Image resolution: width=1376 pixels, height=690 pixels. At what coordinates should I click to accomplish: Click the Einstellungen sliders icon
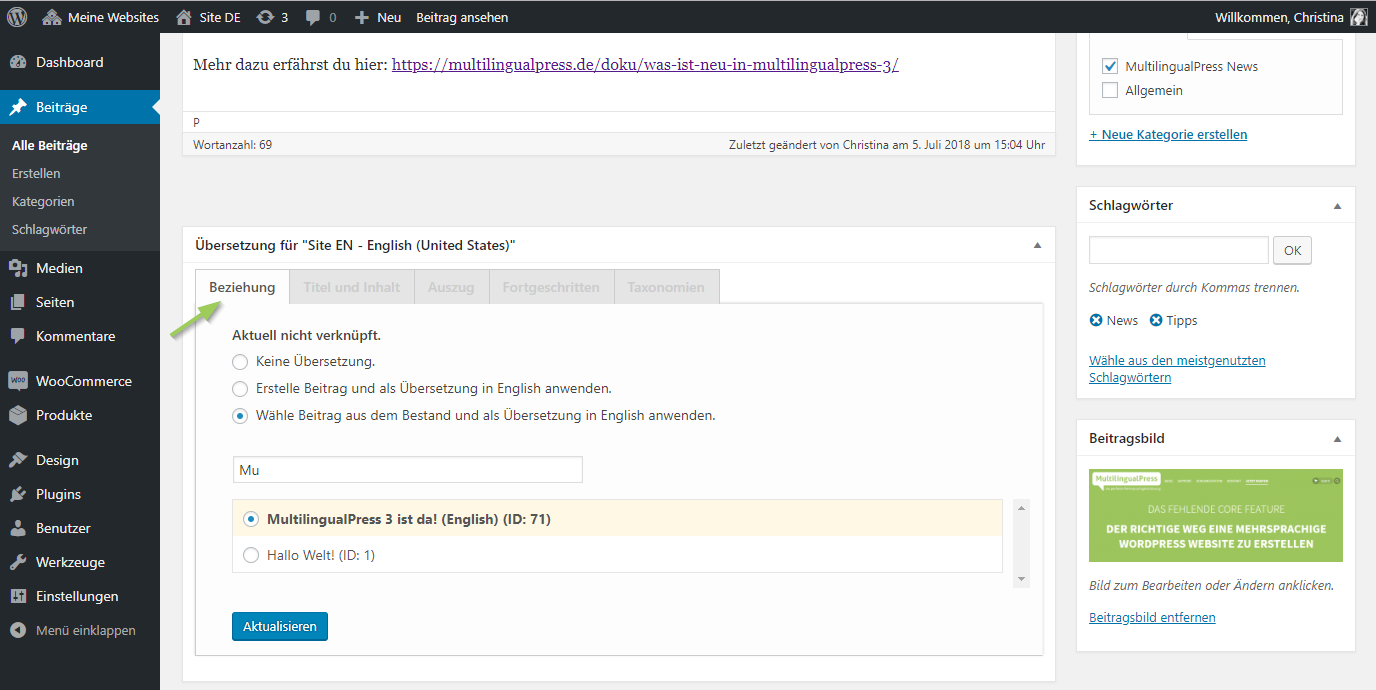[18, 596]
